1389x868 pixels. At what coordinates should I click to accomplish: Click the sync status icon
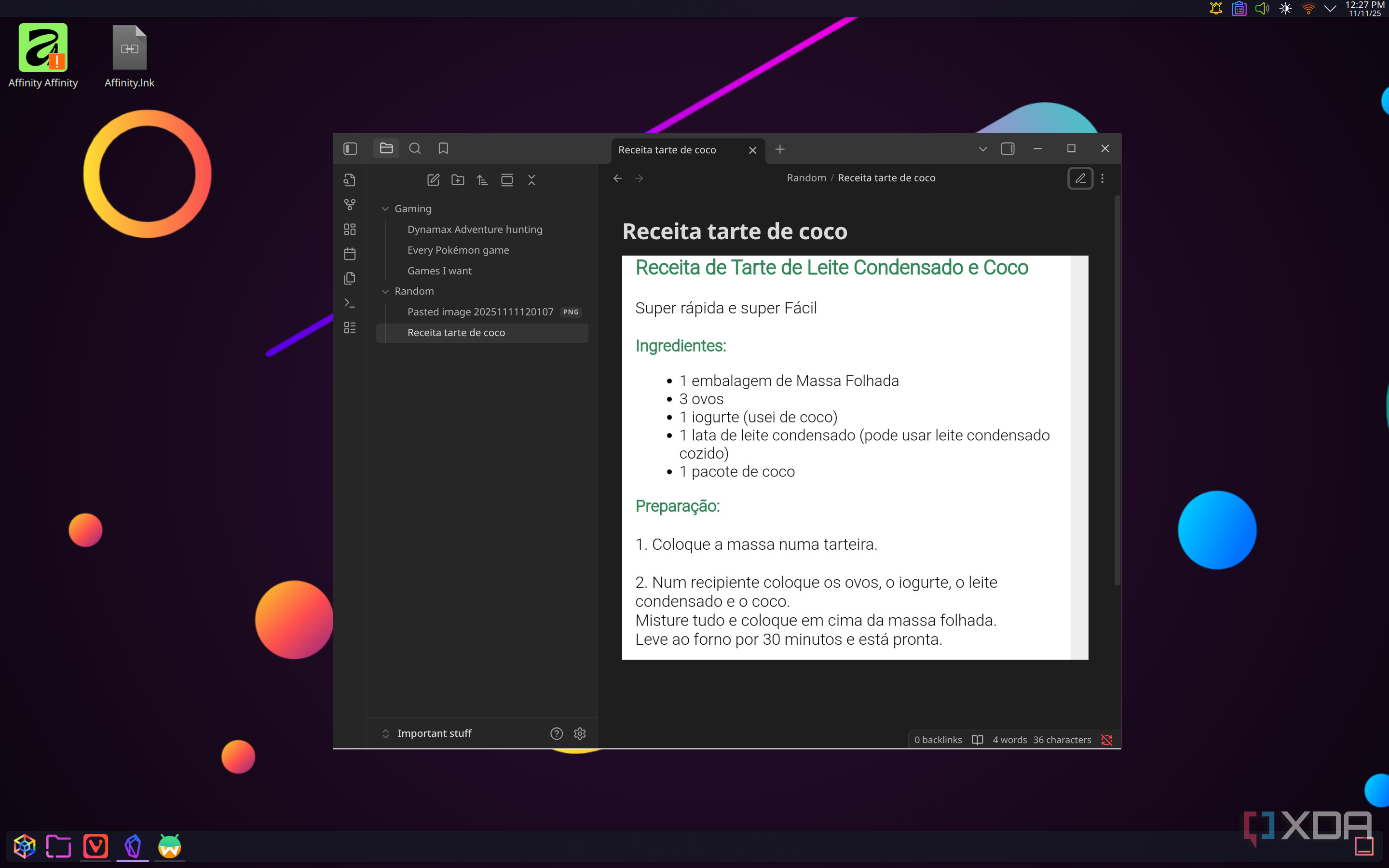pos(1106,740)
